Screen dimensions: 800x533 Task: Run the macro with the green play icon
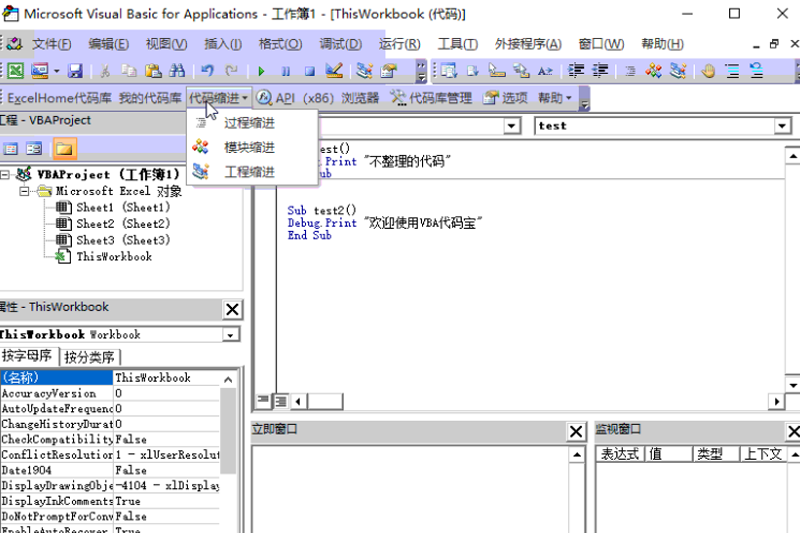261,71
